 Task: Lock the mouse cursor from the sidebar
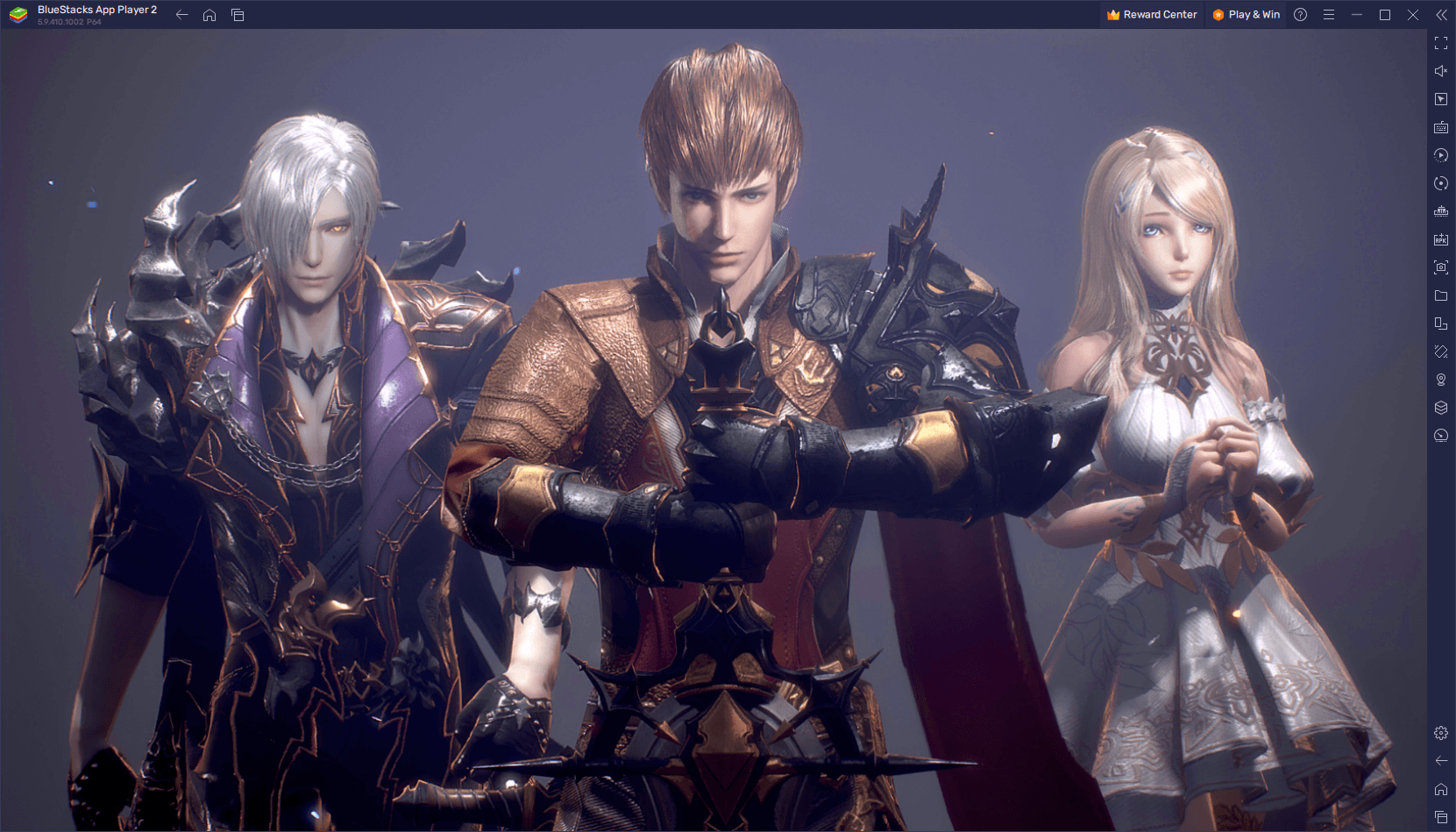click(1441, 99)
